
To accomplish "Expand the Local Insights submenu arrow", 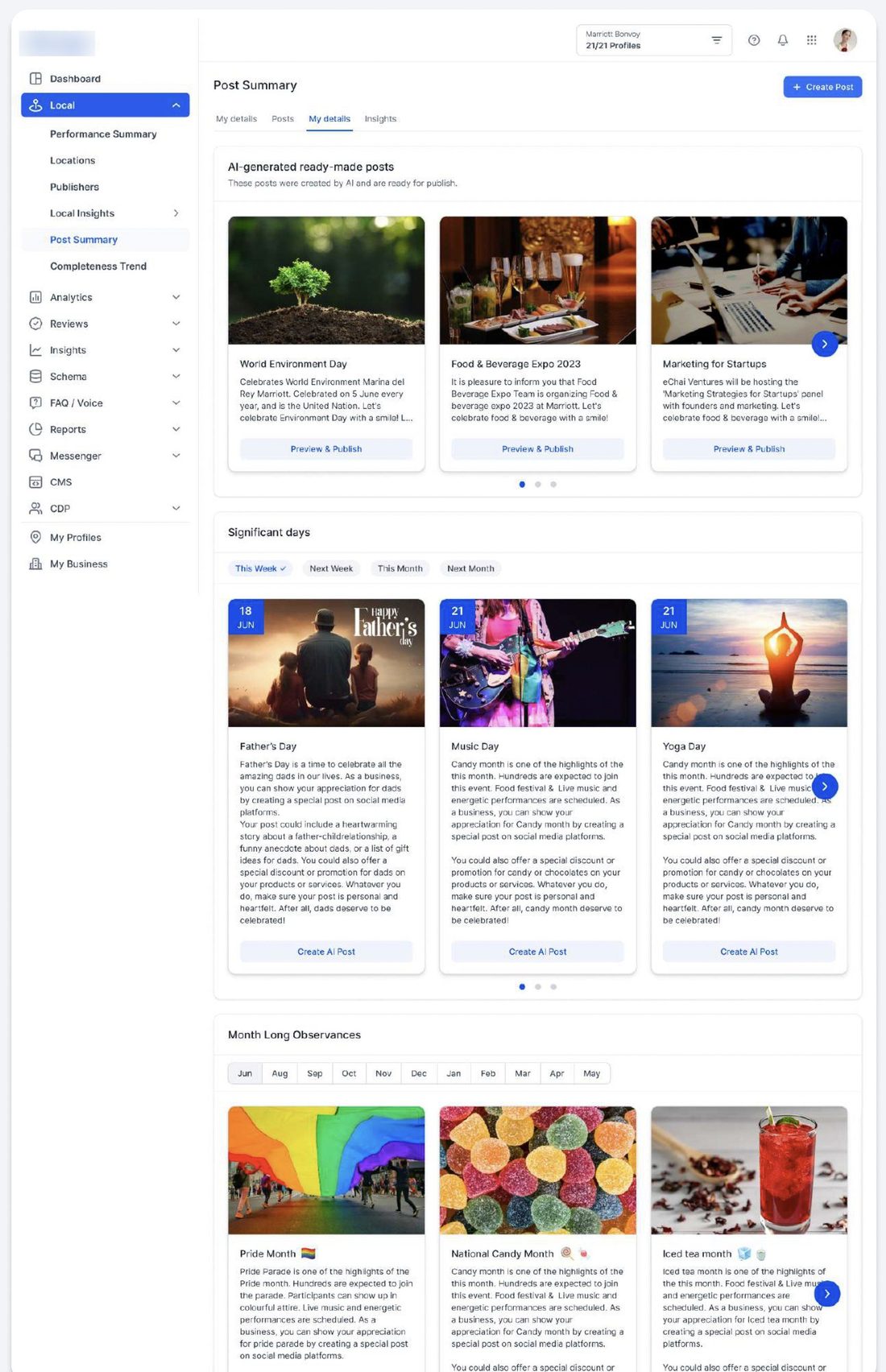I will (176, 213).
